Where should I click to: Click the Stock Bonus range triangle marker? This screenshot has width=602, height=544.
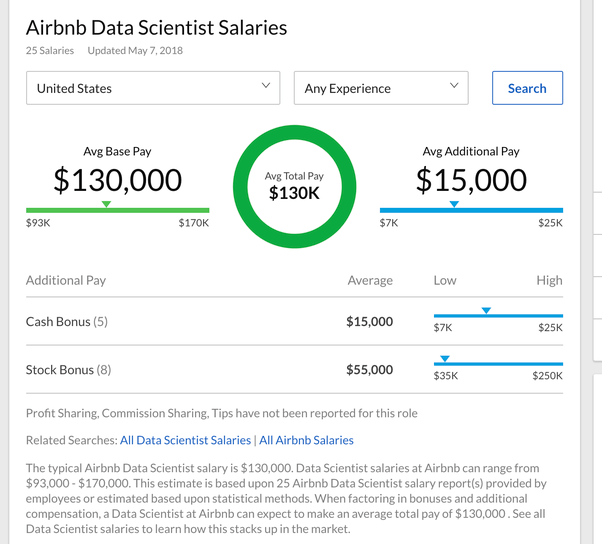446,358
